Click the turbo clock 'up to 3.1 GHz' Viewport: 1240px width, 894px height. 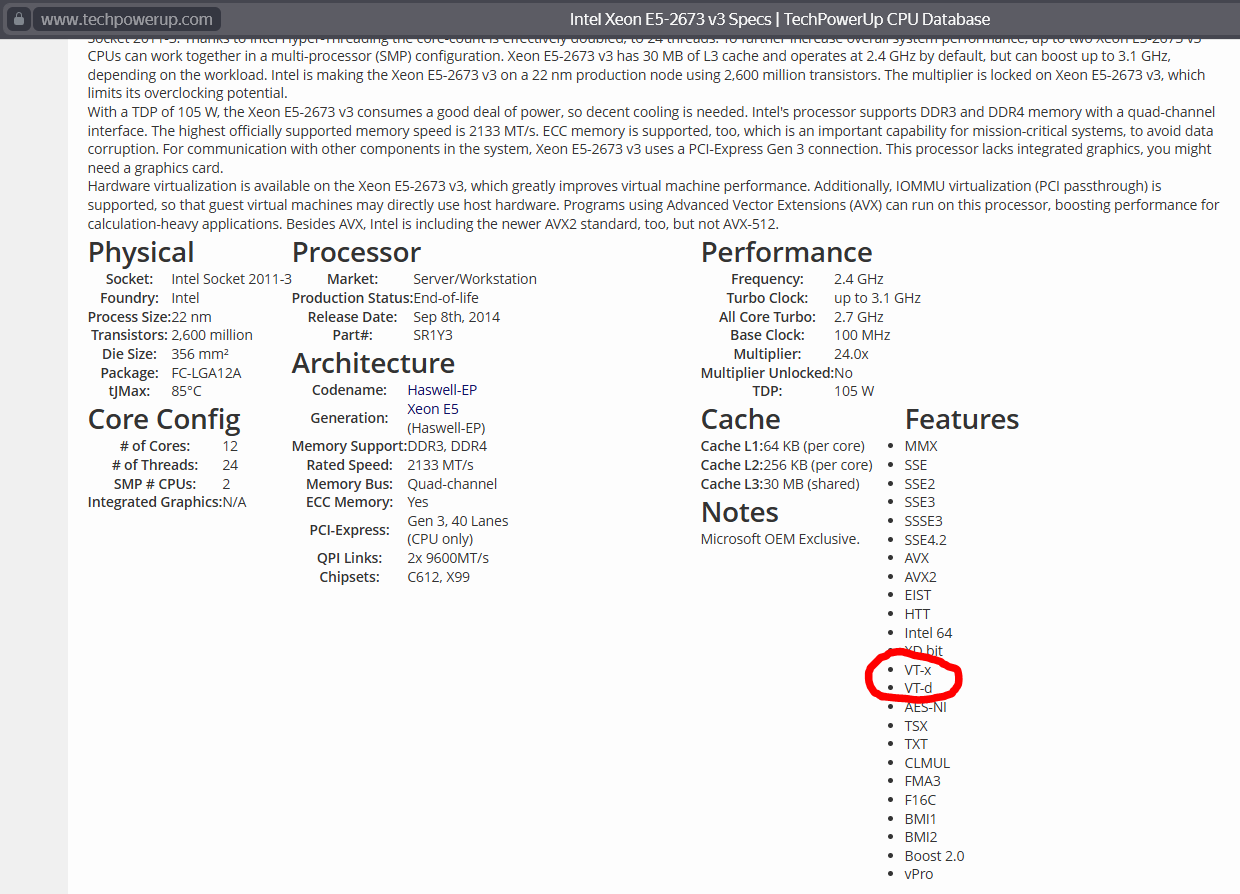tap(877, 298)
